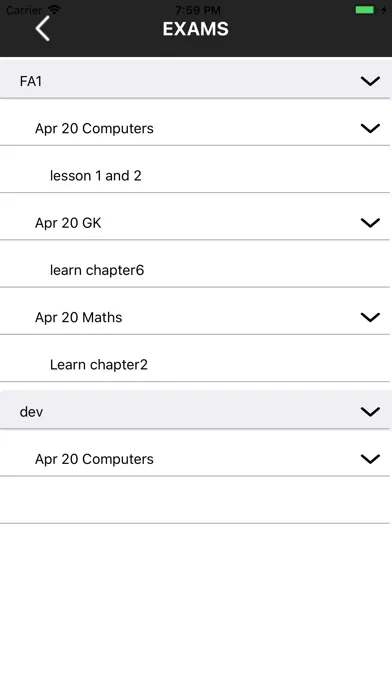
Task: Tap the green battery indicator icon
Action: [364, 10]
